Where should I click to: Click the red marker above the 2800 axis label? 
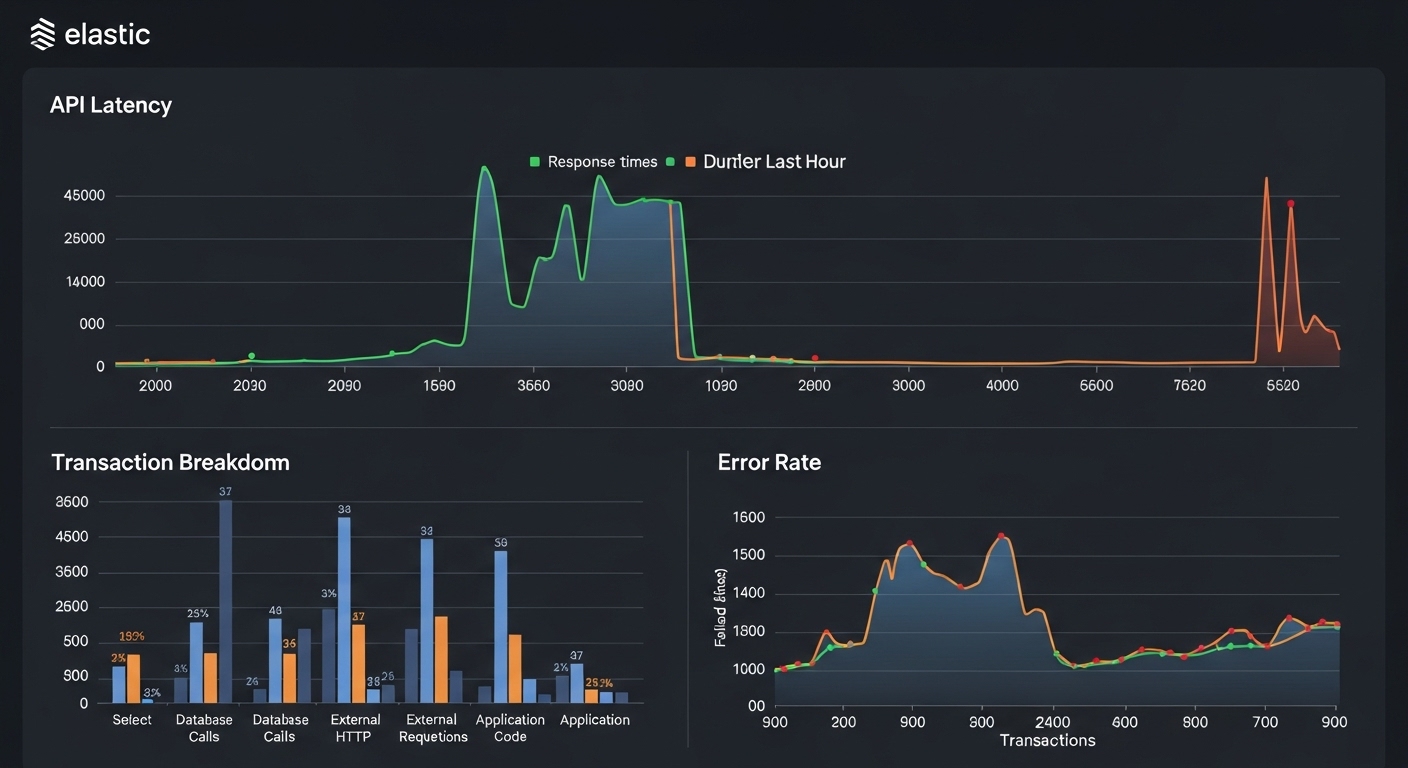[814, 357]
